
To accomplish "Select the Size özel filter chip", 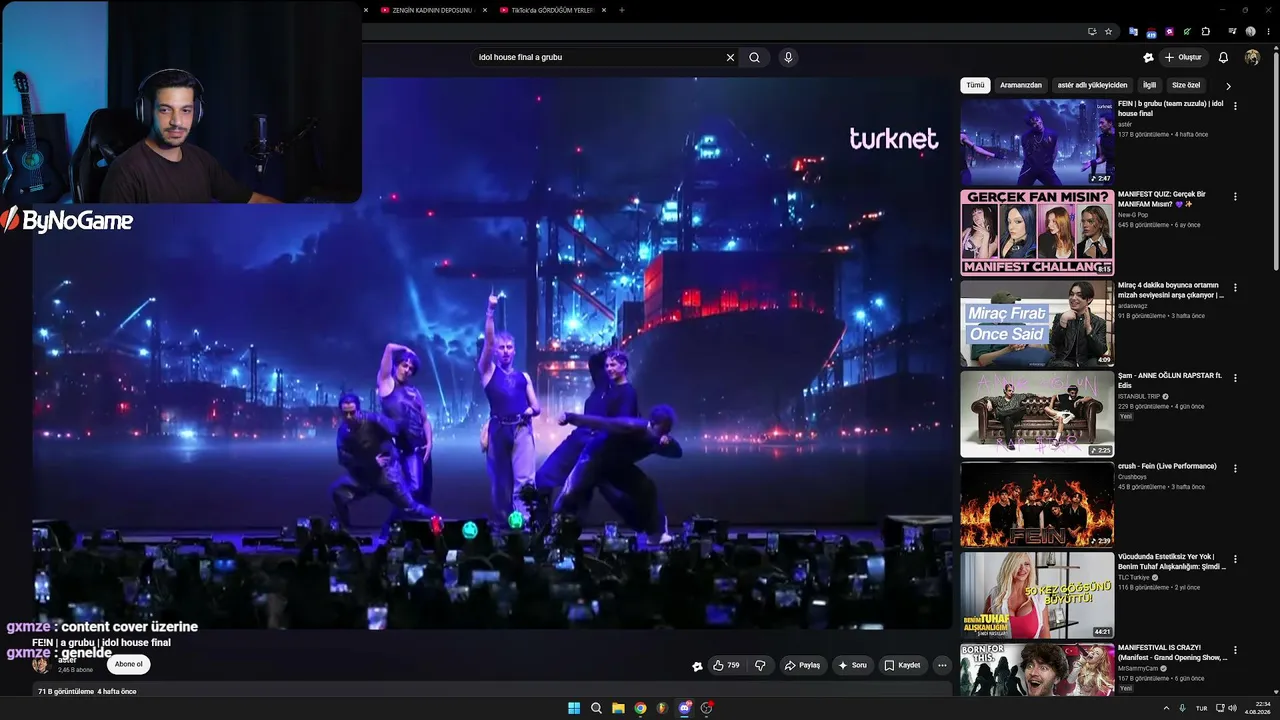I will tap(1186, 85).
